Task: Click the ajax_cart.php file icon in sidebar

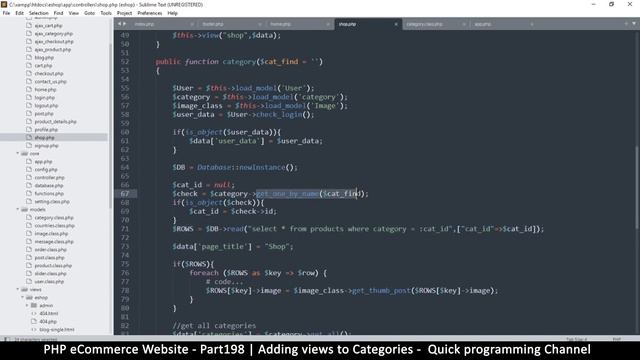Action: click(x=29, y=25)
